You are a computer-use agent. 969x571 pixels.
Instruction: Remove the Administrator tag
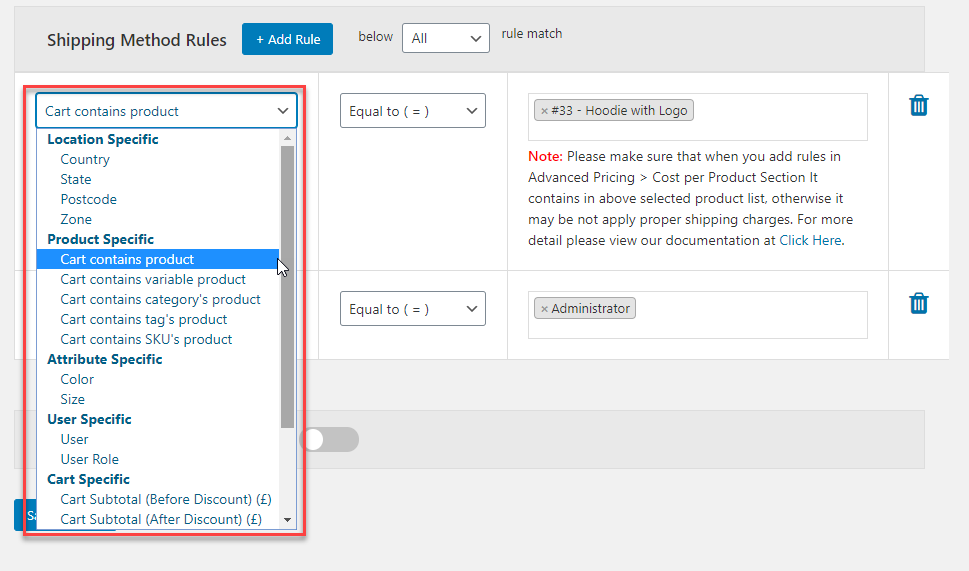click(544, 309)
